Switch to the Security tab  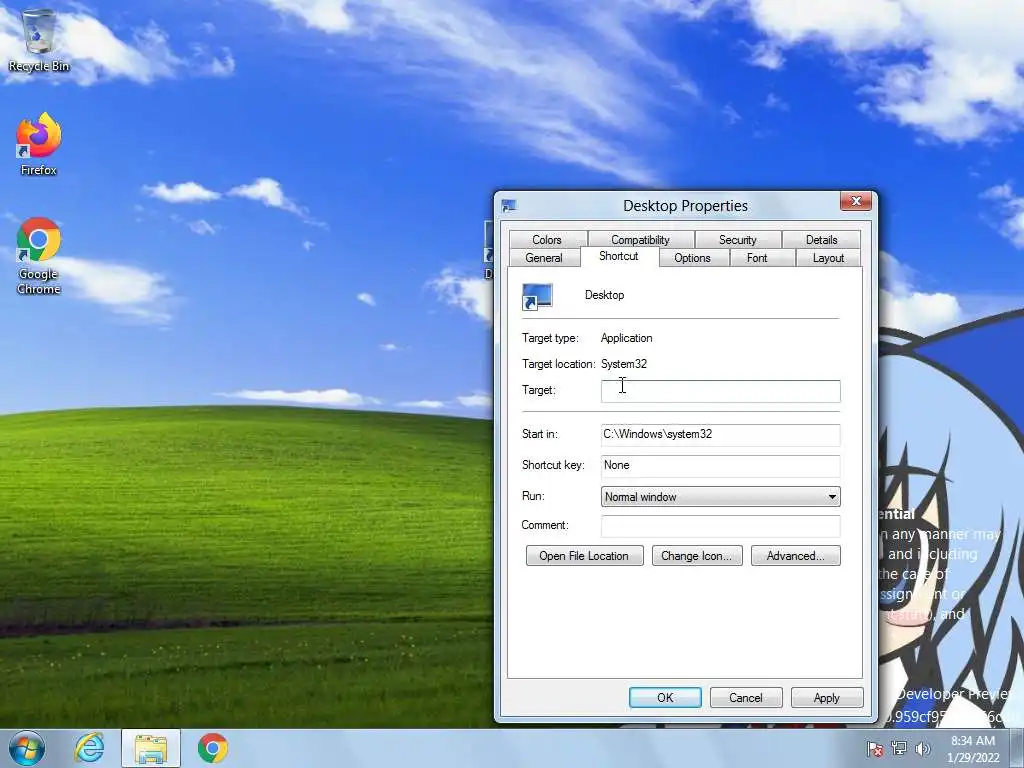click(738, 240)
